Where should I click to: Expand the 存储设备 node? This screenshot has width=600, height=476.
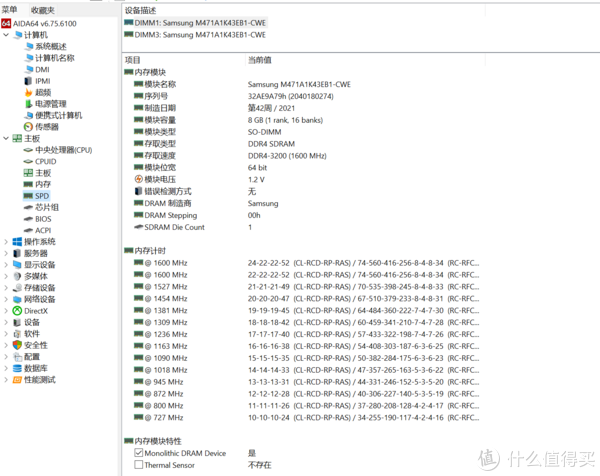pos(6,288)
